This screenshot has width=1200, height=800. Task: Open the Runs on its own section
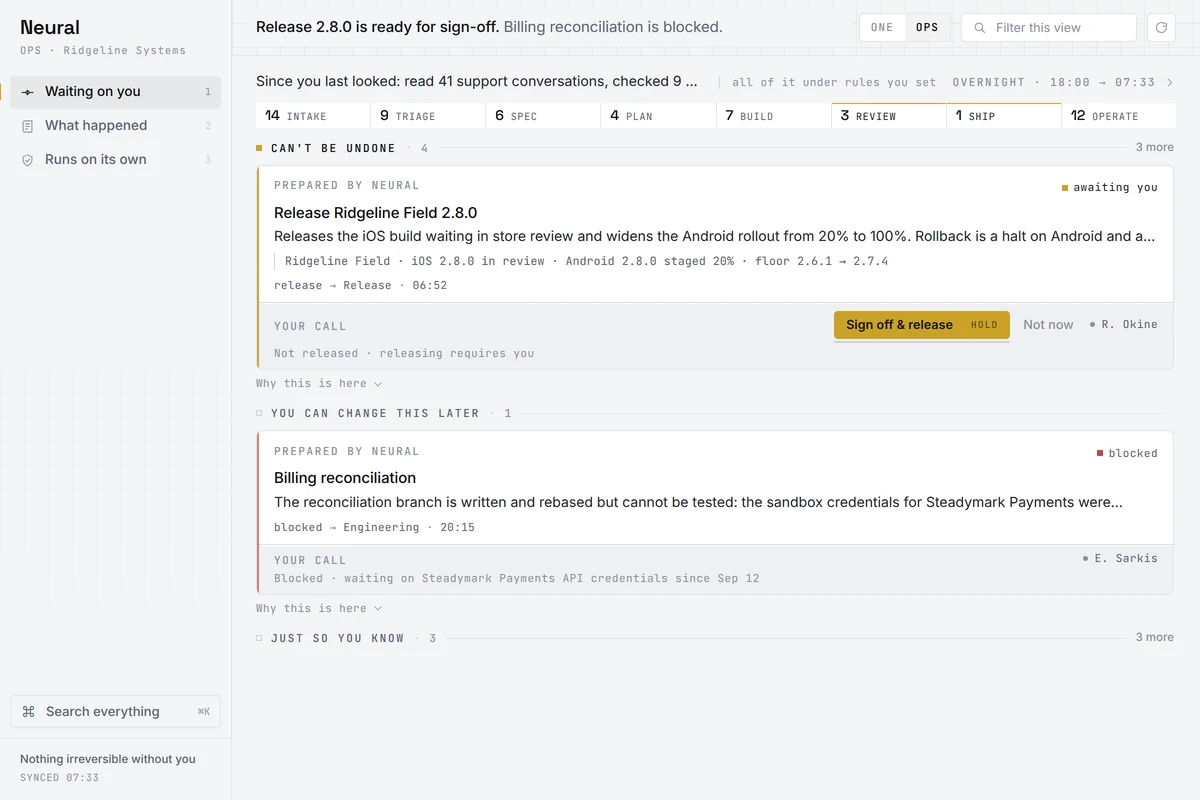[115, 160]
